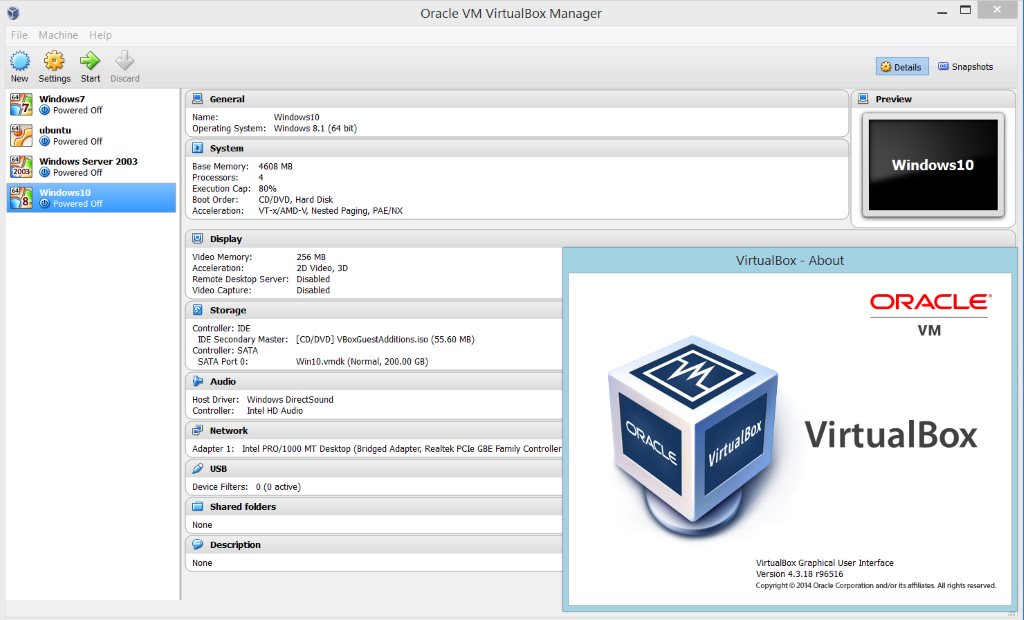Open the Audio section header link
The image size is (1024, 620).
click(x=222, y=381)
